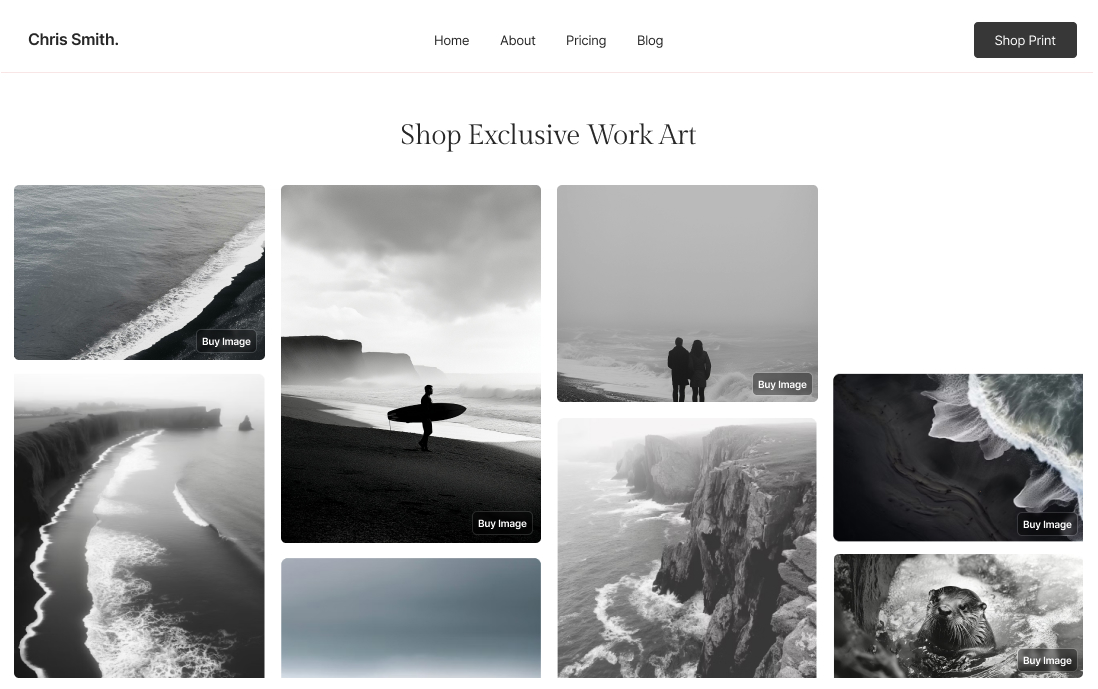This screenshot has width=1098, height=689.
Task: Click the Chris Smith logo text
Action: 73,39
